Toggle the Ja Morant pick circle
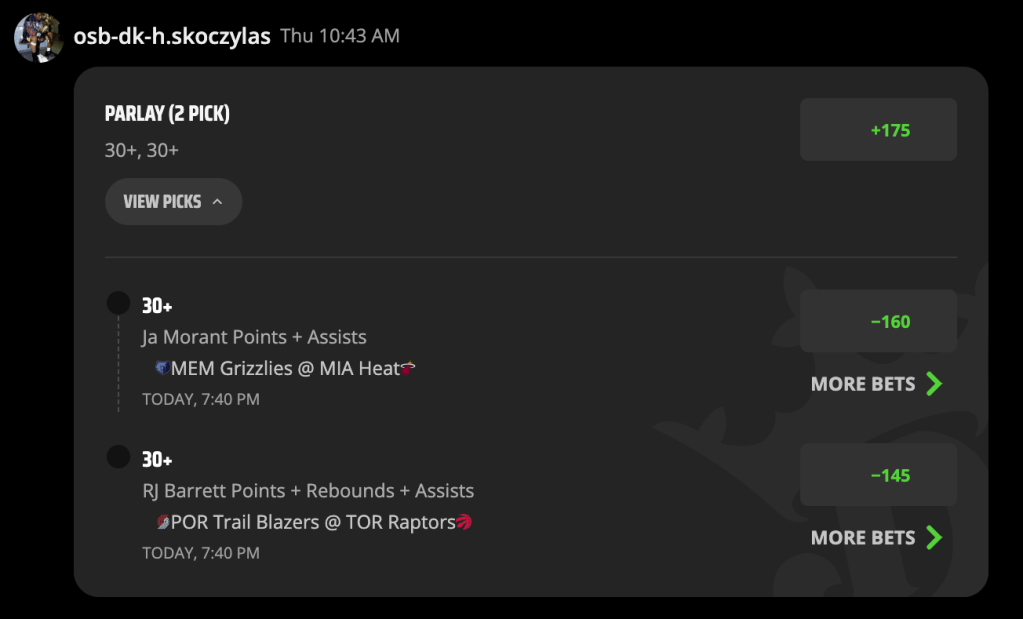 (x=118, y=303)
